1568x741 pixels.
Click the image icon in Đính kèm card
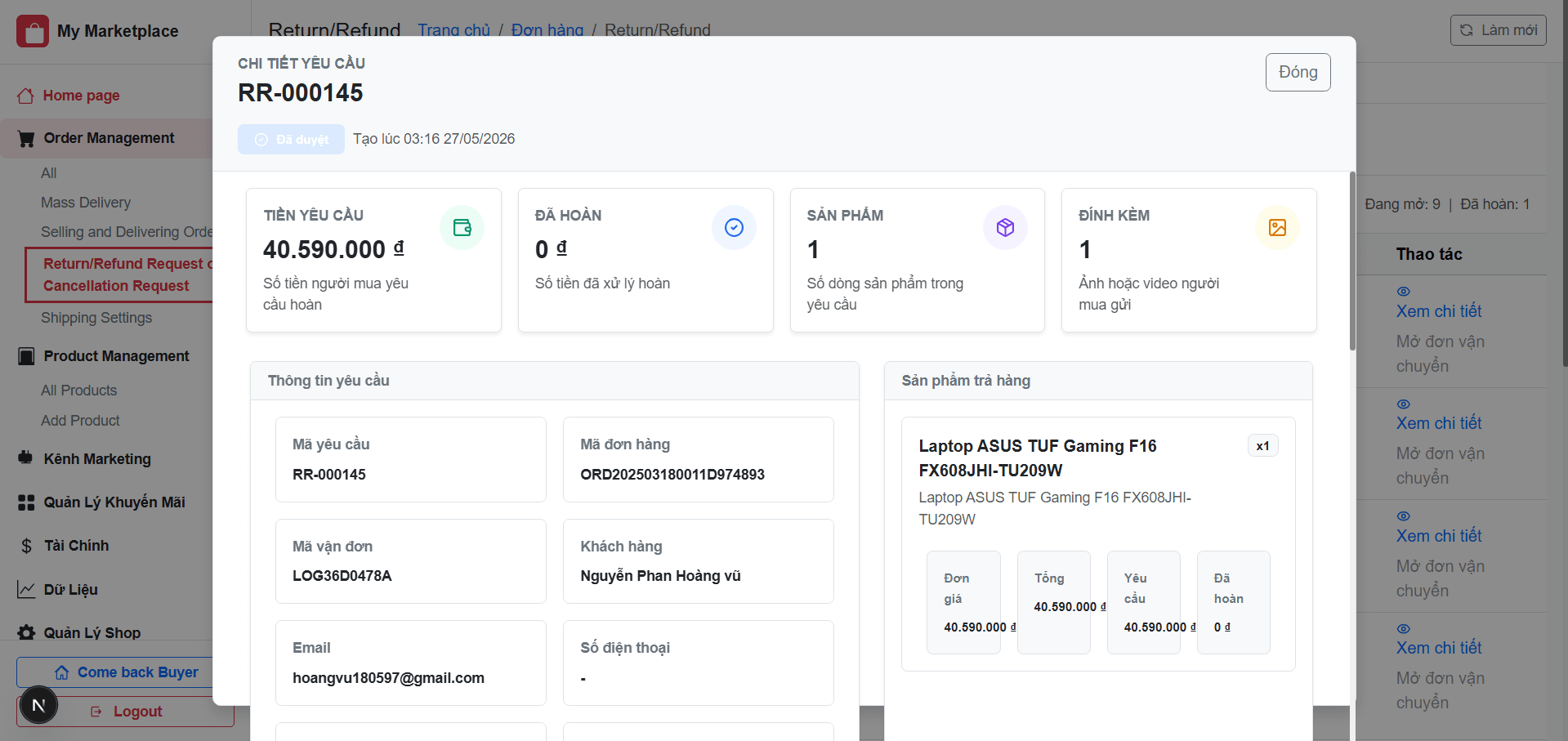point(1277,227)
